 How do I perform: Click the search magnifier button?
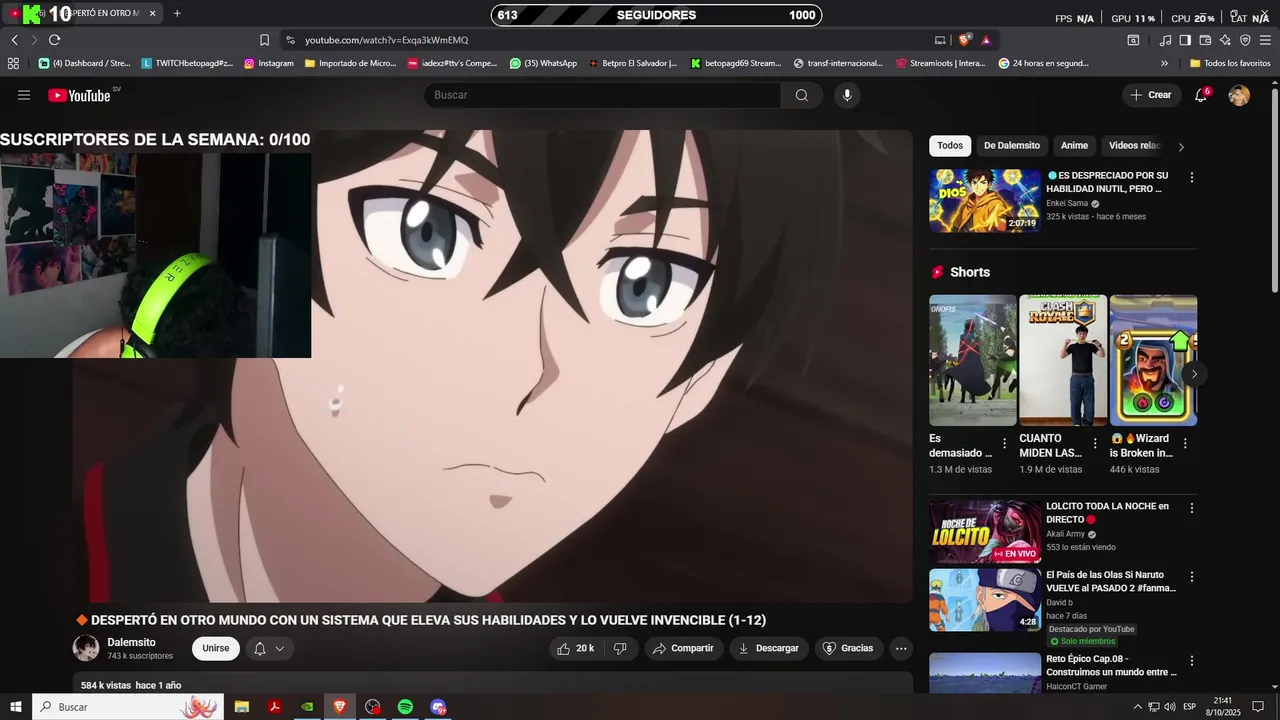tap(802, 95)
